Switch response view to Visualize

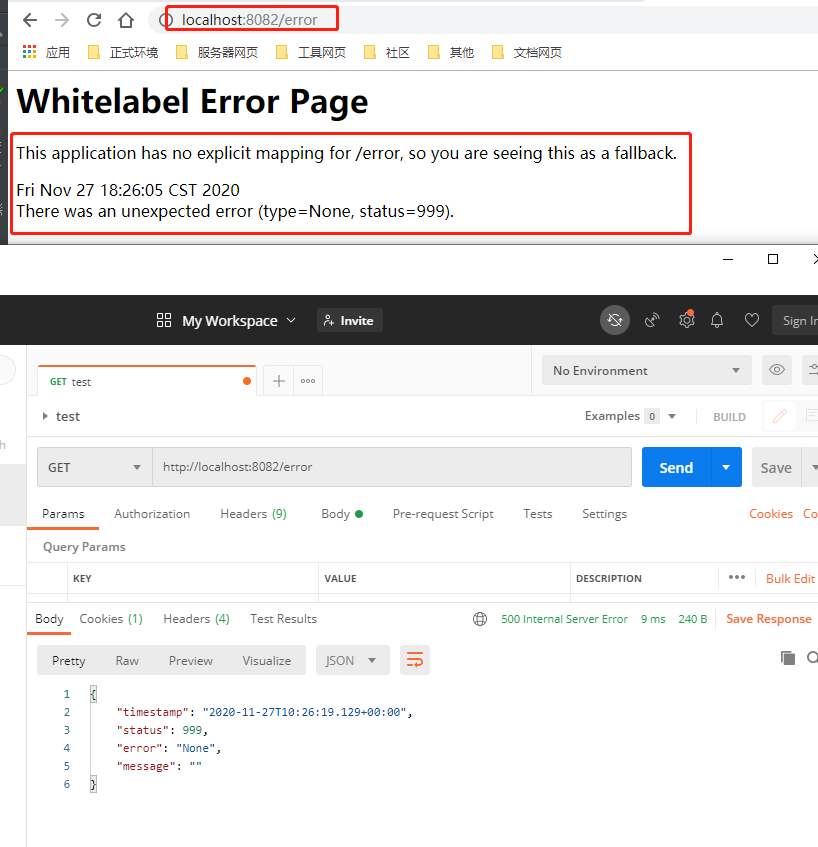tap(266, 661)
